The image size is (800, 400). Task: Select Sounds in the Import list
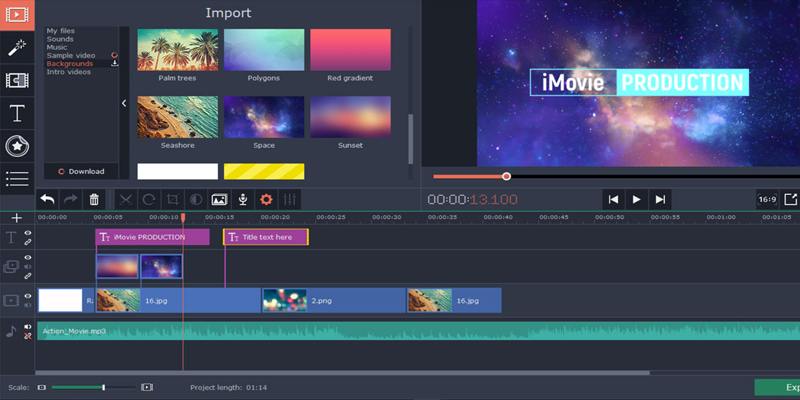(x=60, y=39)
